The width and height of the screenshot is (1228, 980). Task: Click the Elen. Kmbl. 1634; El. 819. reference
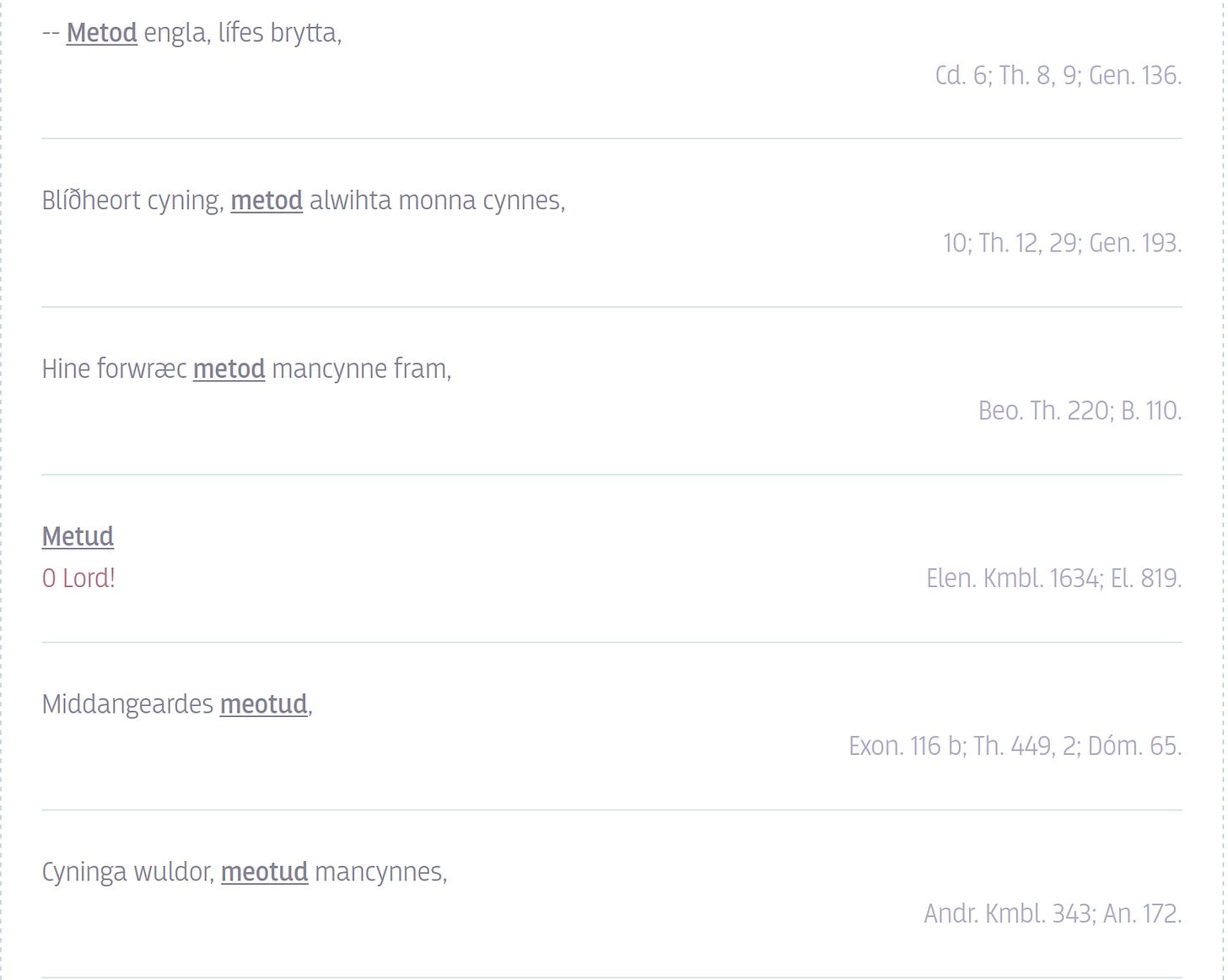coord(1053,579)
